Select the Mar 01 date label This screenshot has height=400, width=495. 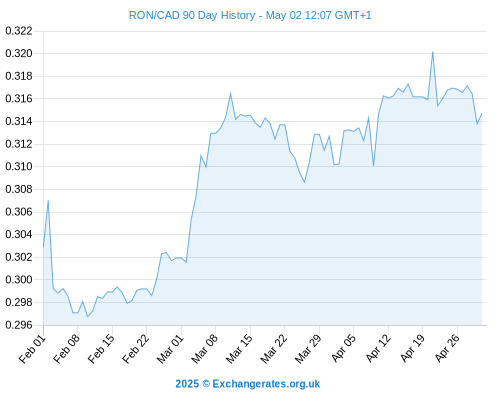171,349
